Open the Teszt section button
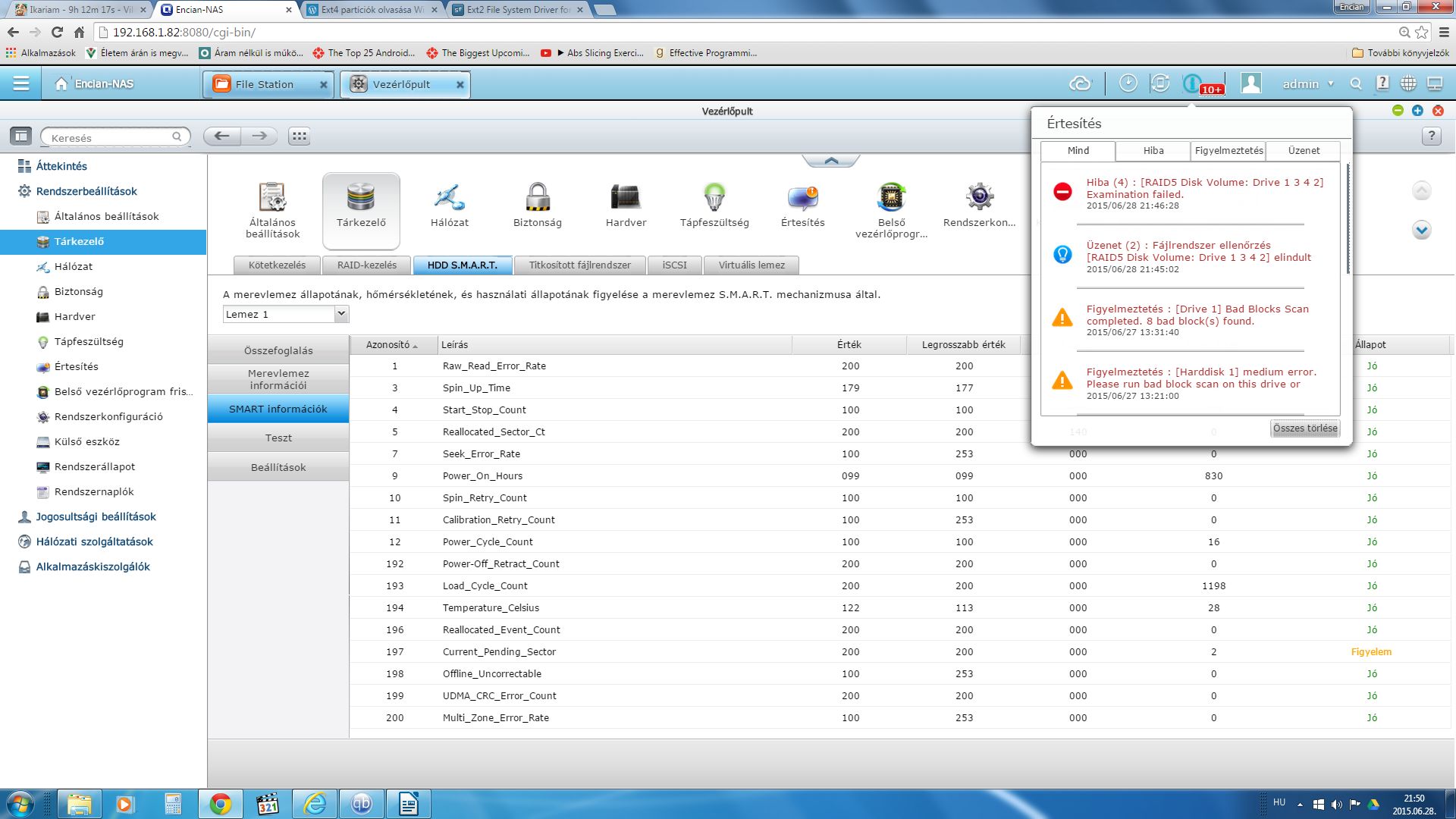The height and width of the screenshot is (819, 1456). 278,438
